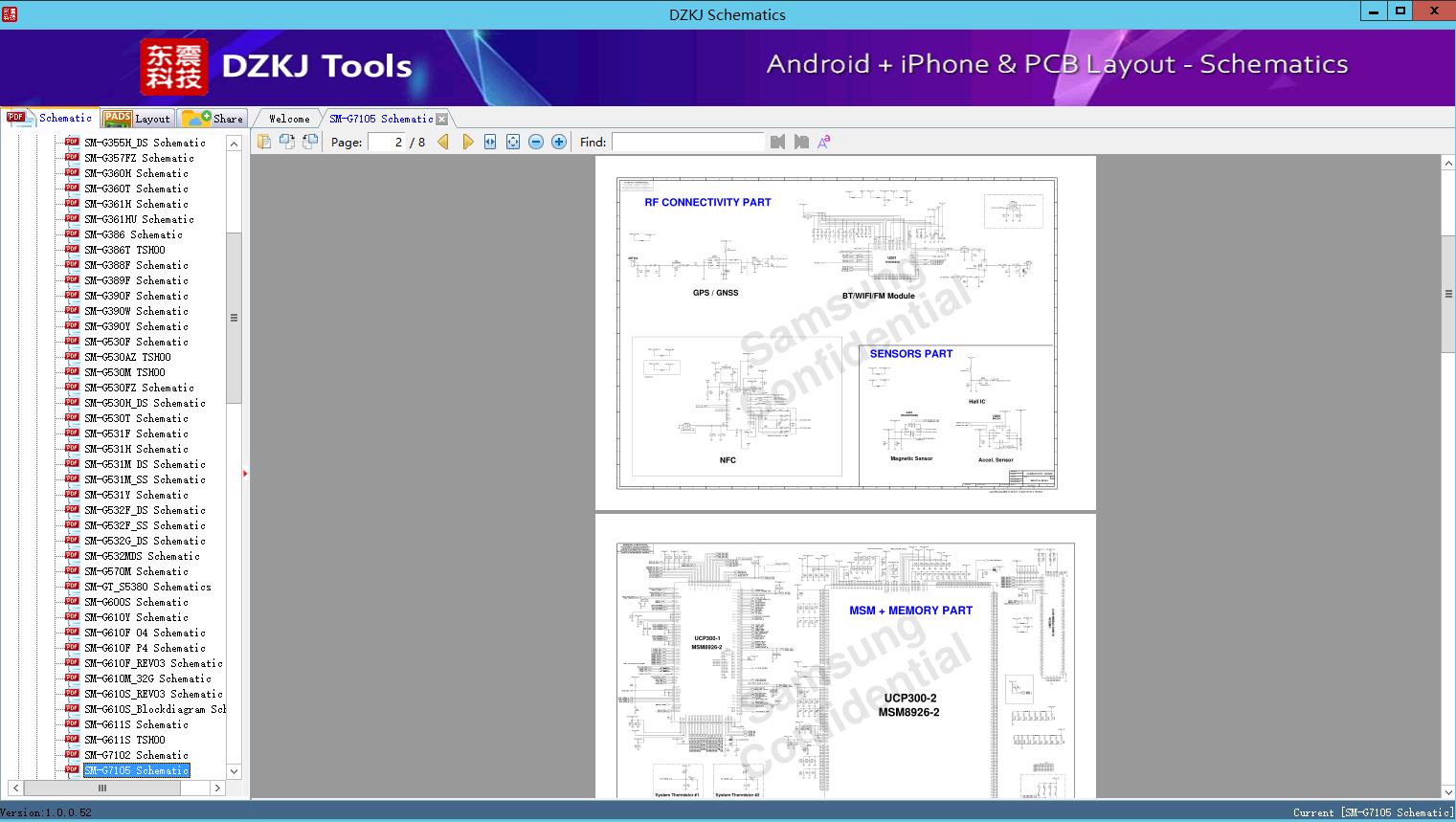Switch to the Share panel tab
Screen dimensions: 1456x822
(x=213, y=119)
